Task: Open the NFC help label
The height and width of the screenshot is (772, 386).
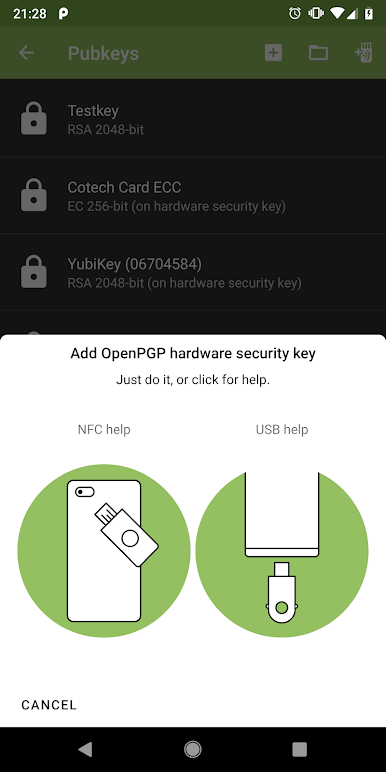Action: tap(104, 429)
